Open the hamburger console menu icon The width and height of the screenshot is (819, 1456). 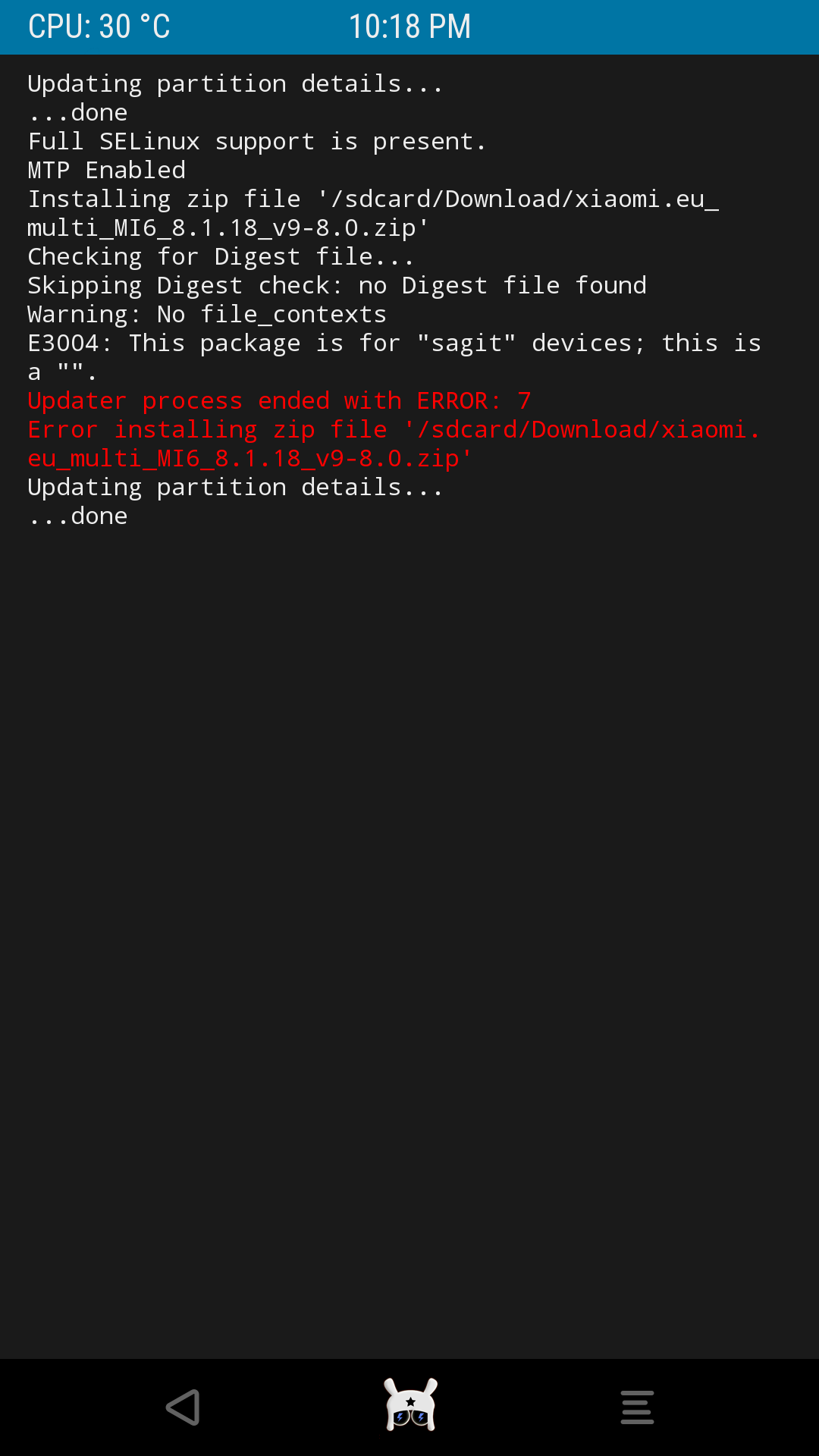pos(637,1407)
